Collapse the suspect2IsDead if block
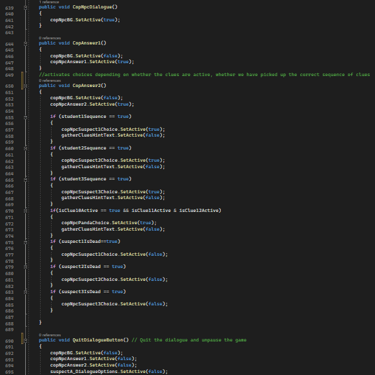 point(25,267)
